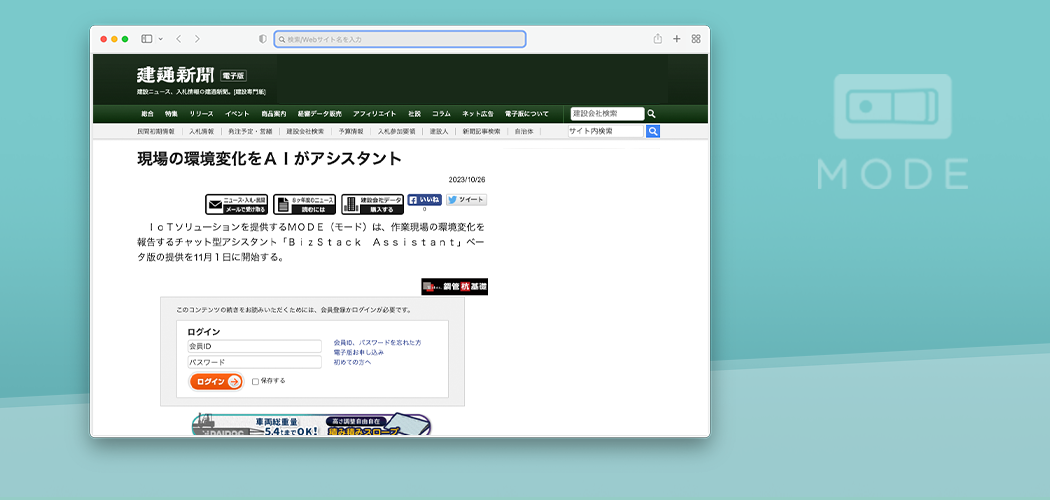Open the コラム menu item
Screen dimensions: 1050x500
tap(441, 114)
